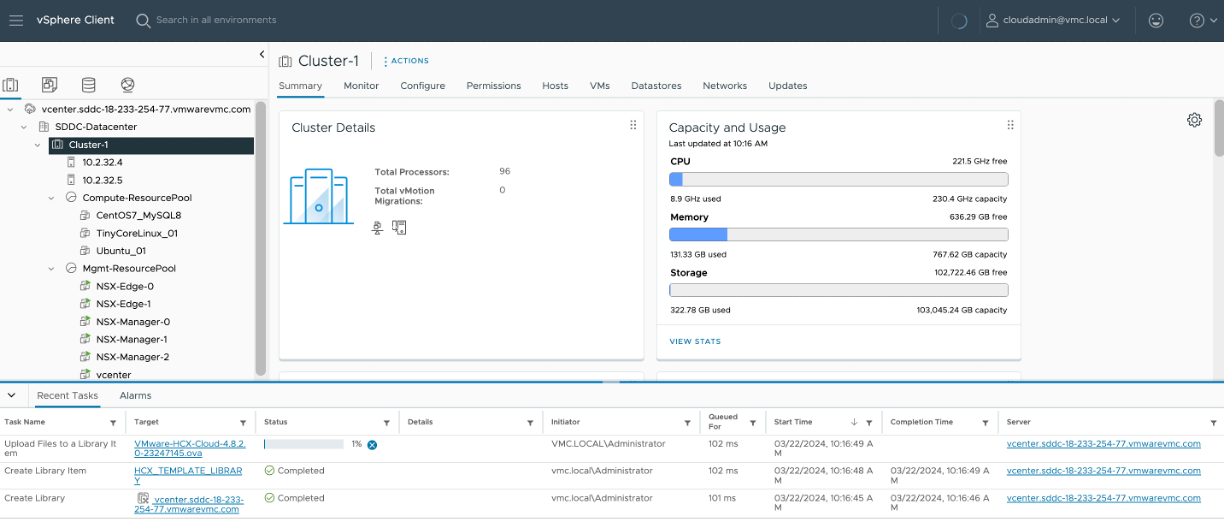The height and width of the screenshot is (528, 1224).
Task: Select the vcenter VM in tree
Action: click(113, 374)
